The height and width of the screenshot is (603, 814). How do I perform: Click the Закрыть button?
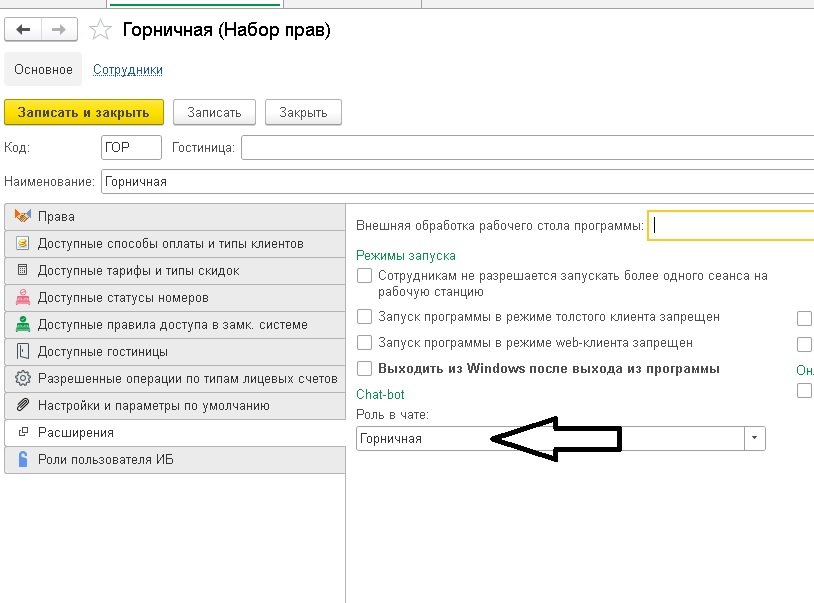click(303, 112)
